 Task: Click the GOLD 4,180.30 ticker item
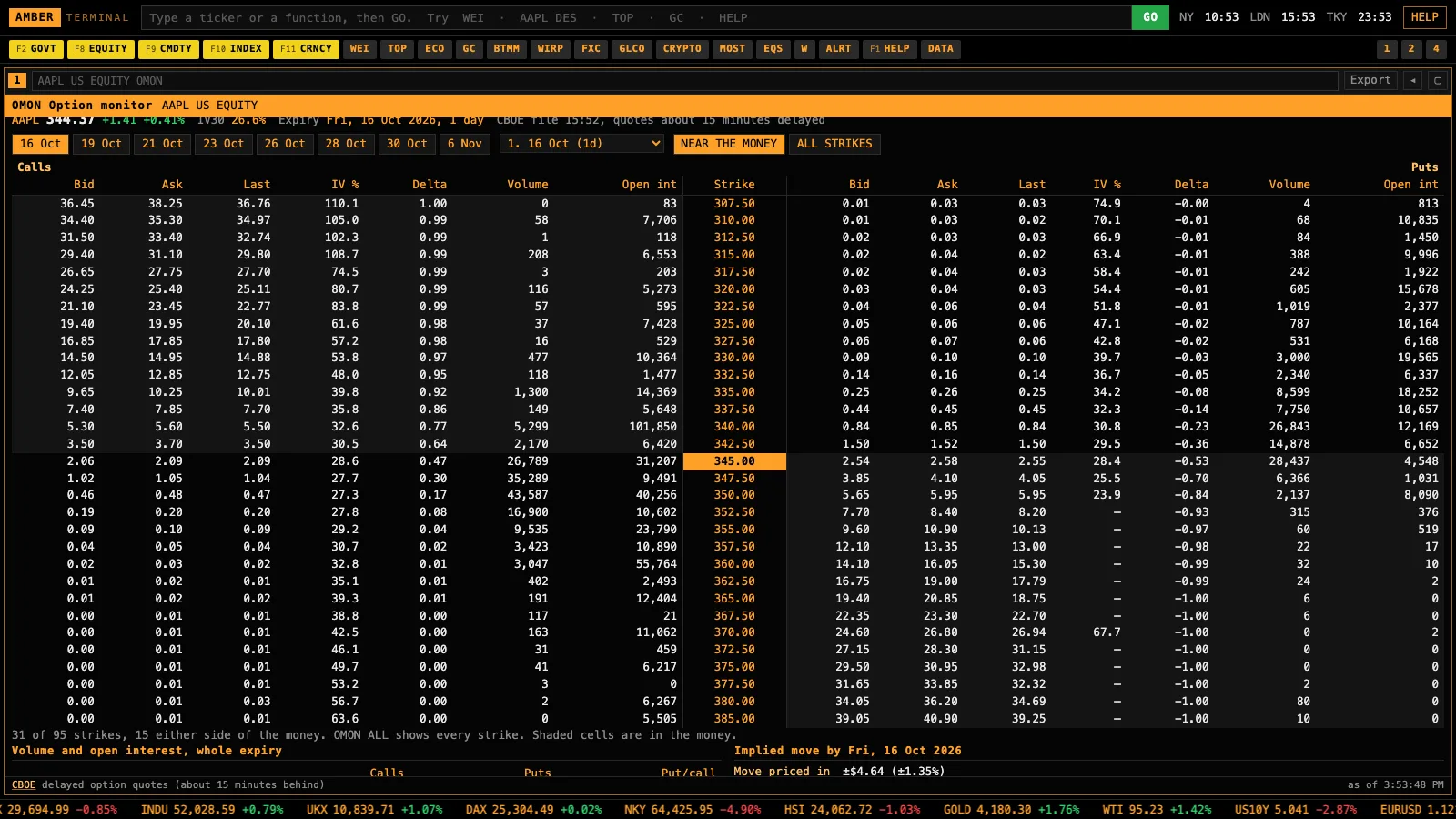point(1011,809)
